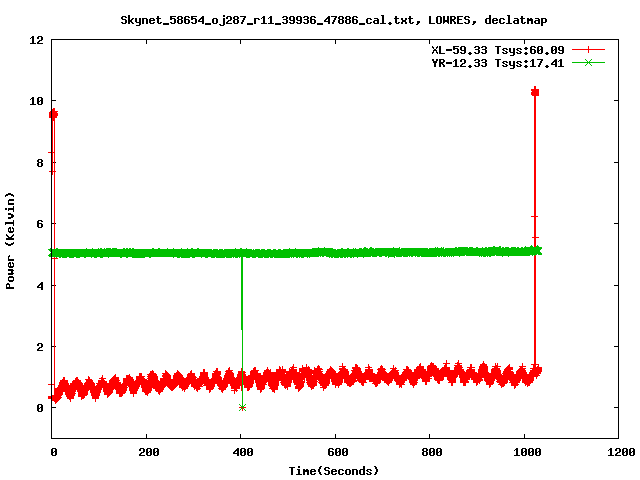The width and height of the screenshot is (640, 480).
Task: Click the y-axis tick label 2
Action: click(40, 347)
